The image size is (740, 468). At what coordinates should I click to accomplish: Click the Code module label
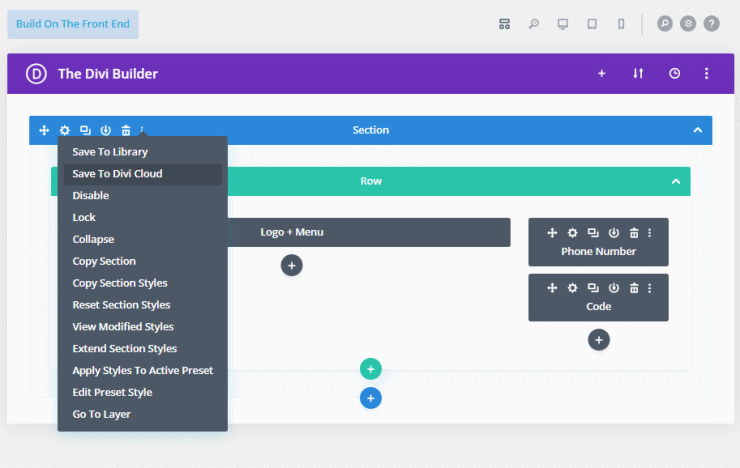[598, 307]
